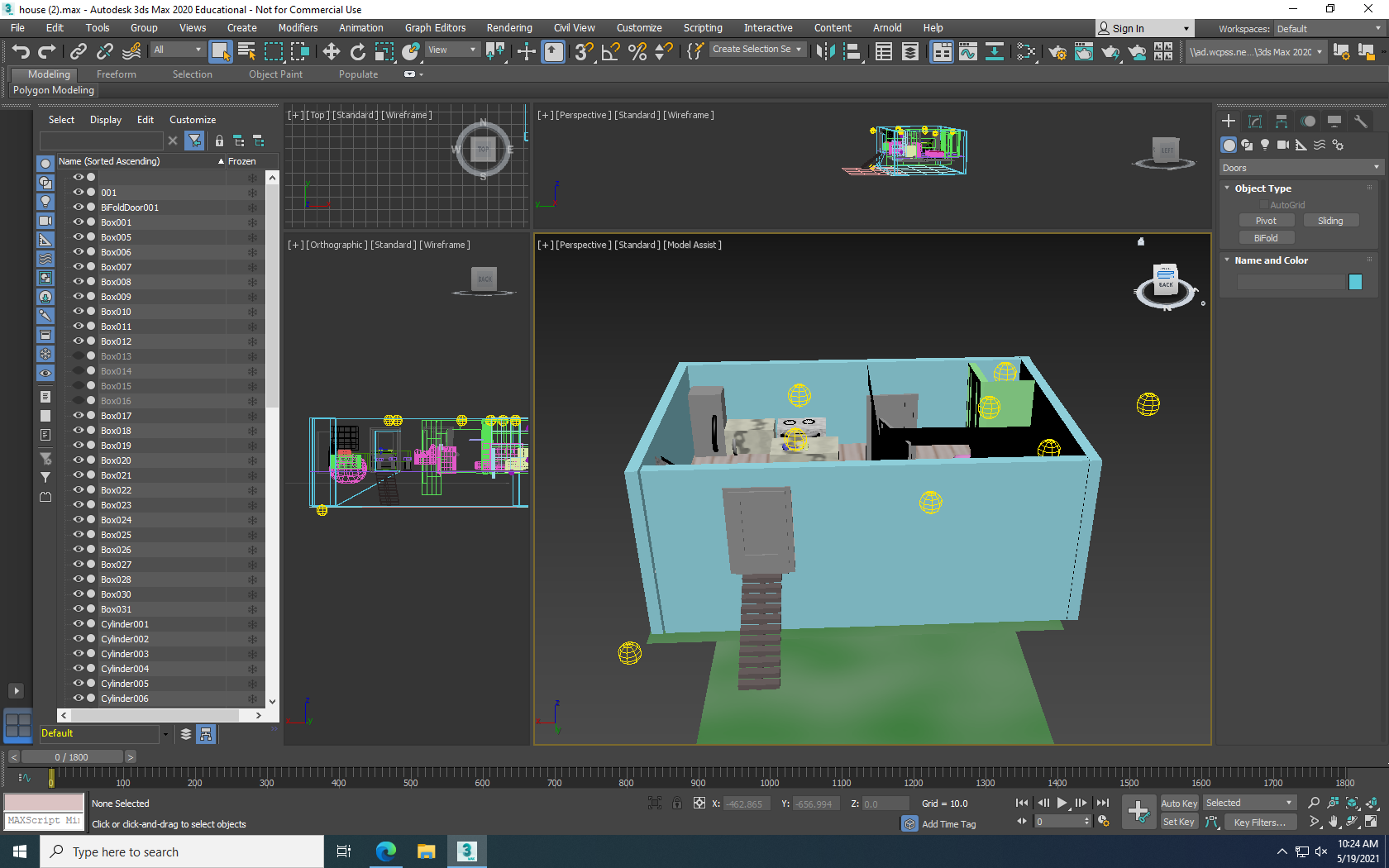The image size is (1389, 868).
Task: Hide Box001 with its eye icon
Action: point(79,222)
